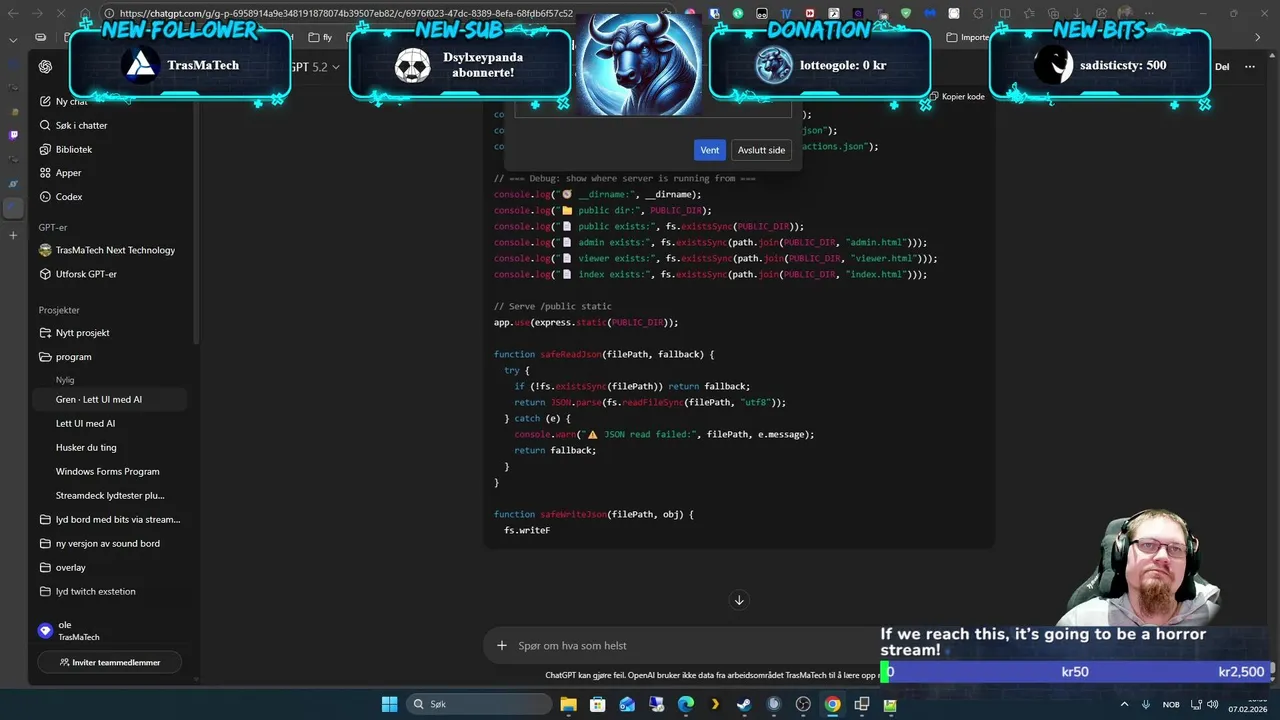This screenshot has height=720, width=1280.
Task: Open OBS Studio from the taskbar
Action: [803, 705]
